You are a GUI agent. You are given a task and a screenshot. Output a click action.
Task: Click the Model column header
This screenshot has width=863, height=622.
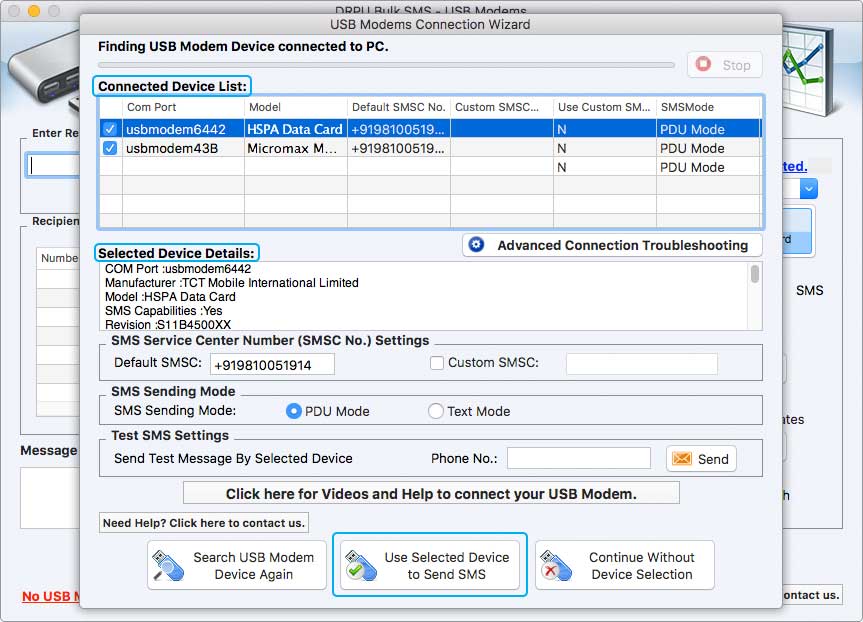pos(296,107)
